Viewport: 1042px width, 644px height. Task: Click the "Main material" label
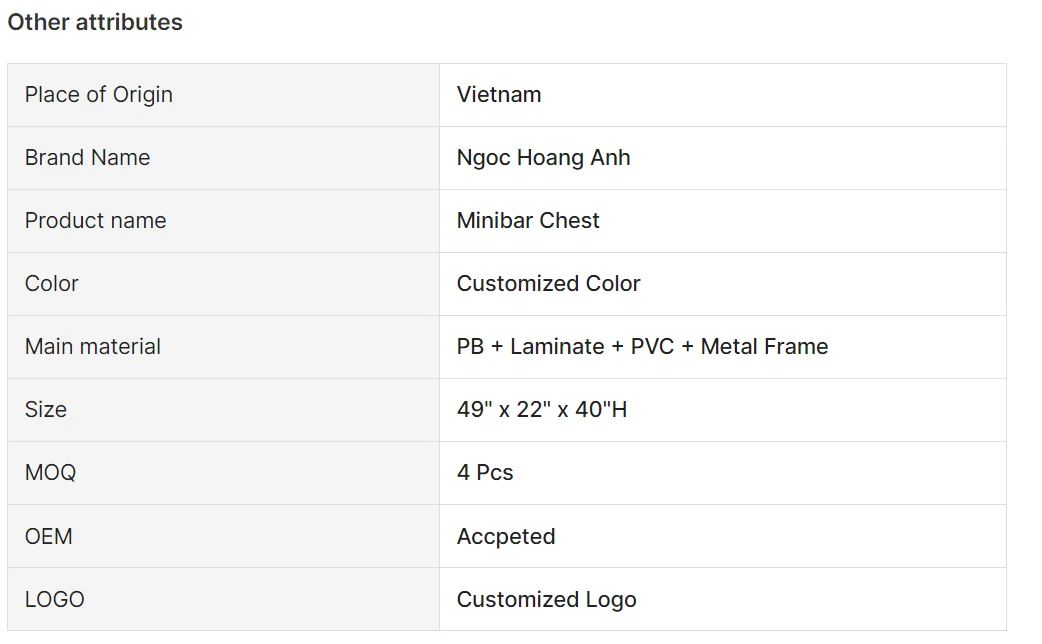93,347
